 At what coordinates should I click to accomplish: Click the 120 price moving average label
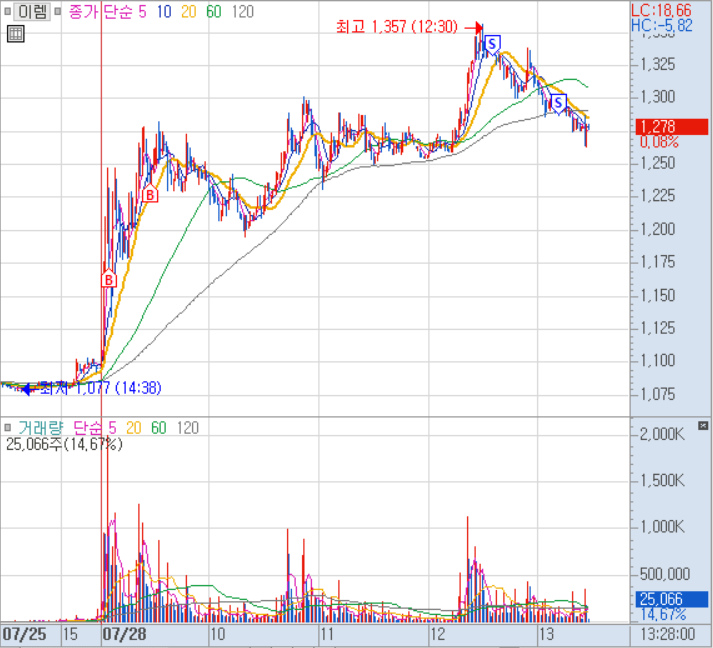click(x=242, y=12)
